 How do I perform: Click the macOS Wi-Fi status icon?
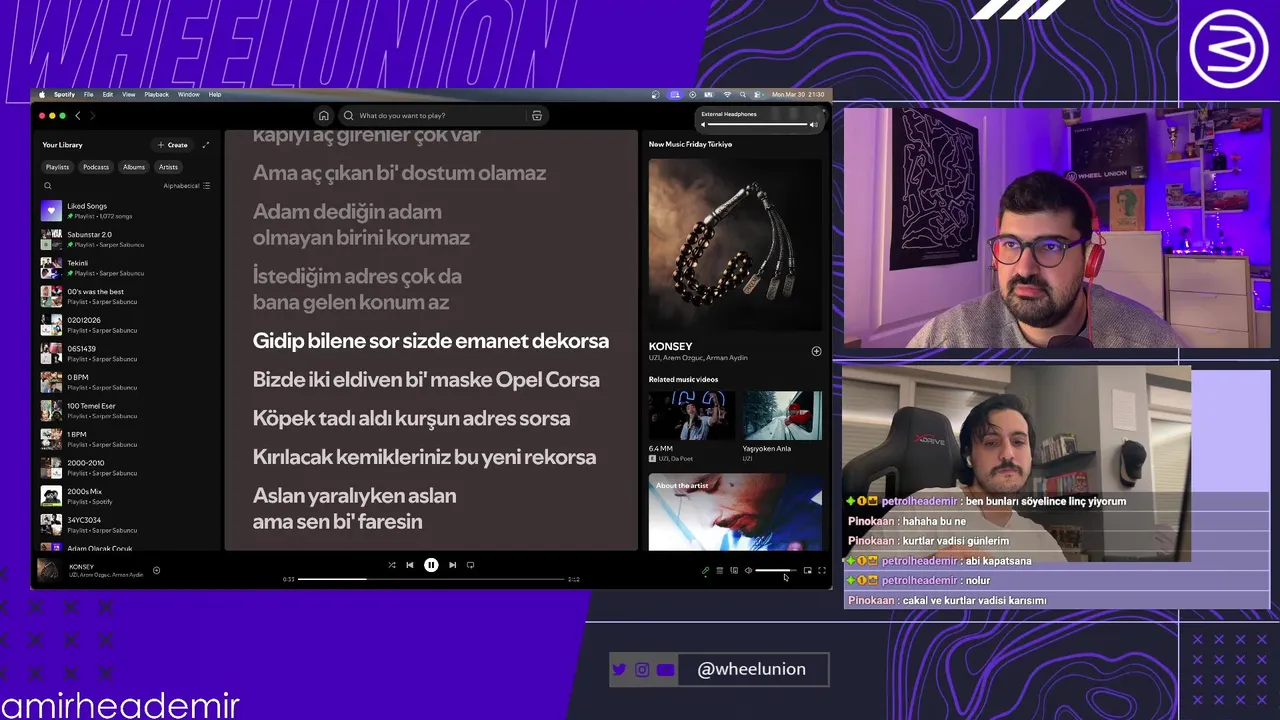pyautogui.click(x=727, y=94)
